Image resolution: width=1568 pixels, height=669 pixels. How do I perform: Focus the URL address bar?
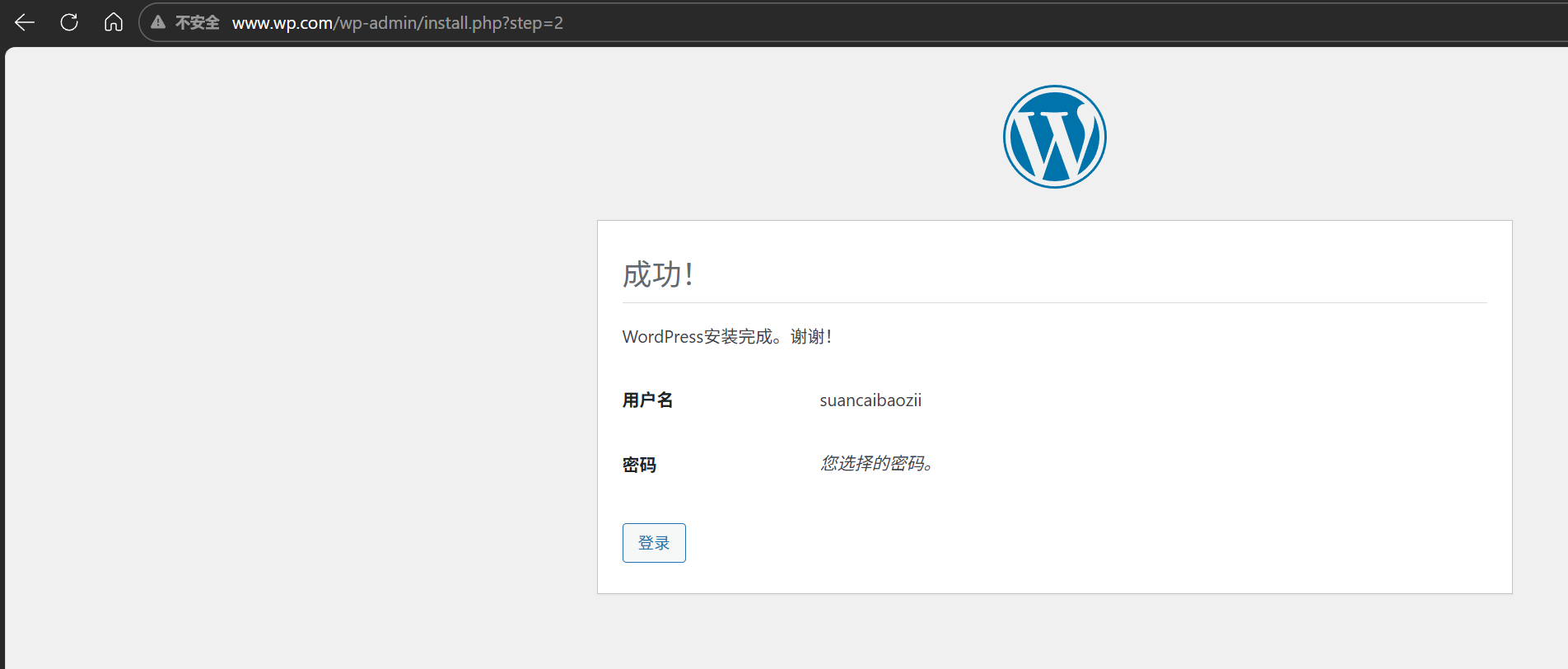click(852, 22)
